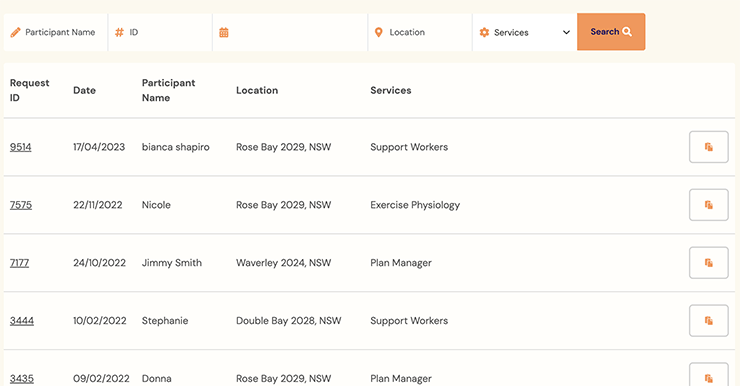Select participant name Nicole
The image size is (740, 386).
[x=156, y=205]
